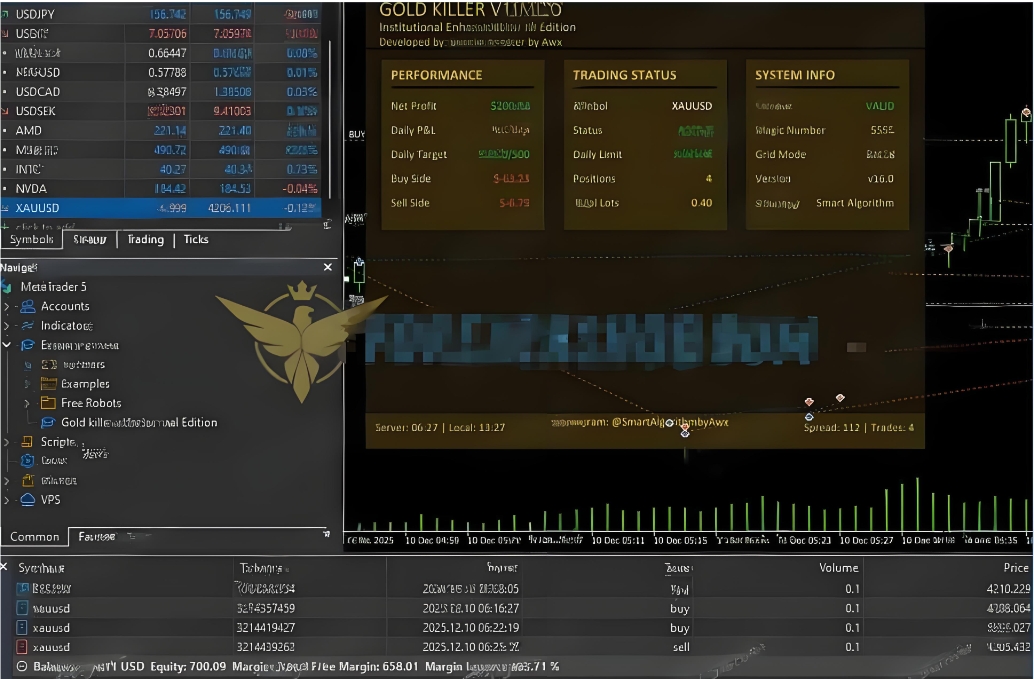The height and width of the screenshot is (679, 1034).
Task: Click the Gold Killer expert advisor icon
Action: pyautogui.click(x=47, y=422)
